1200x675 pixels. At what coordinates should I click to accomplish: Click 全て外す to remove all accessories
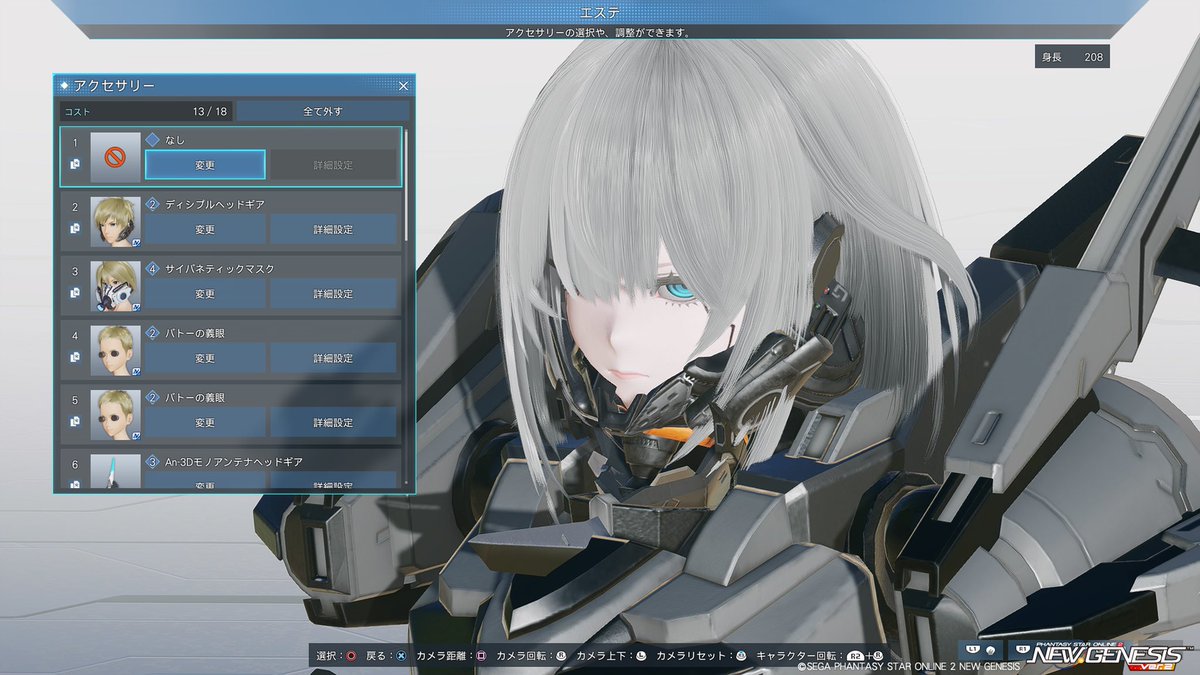[x=323, y=111]
